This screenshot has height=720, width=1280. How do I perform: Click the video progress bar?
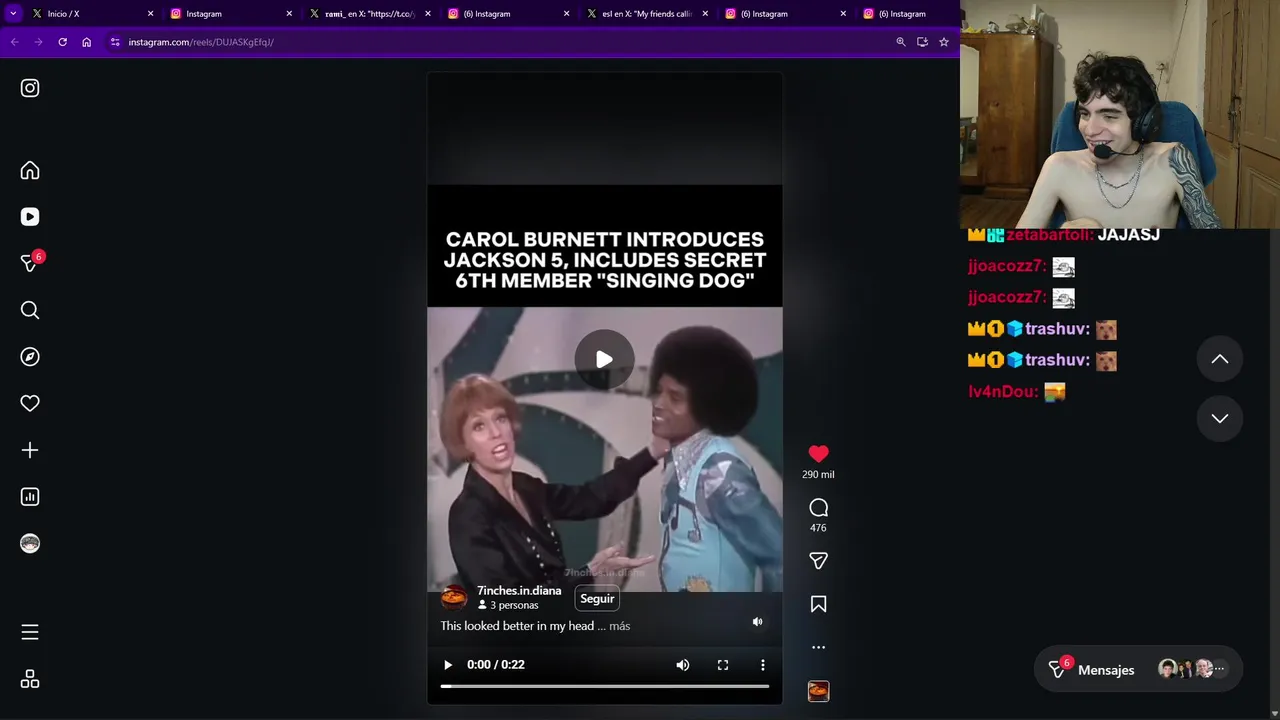[x=604, y=686]
